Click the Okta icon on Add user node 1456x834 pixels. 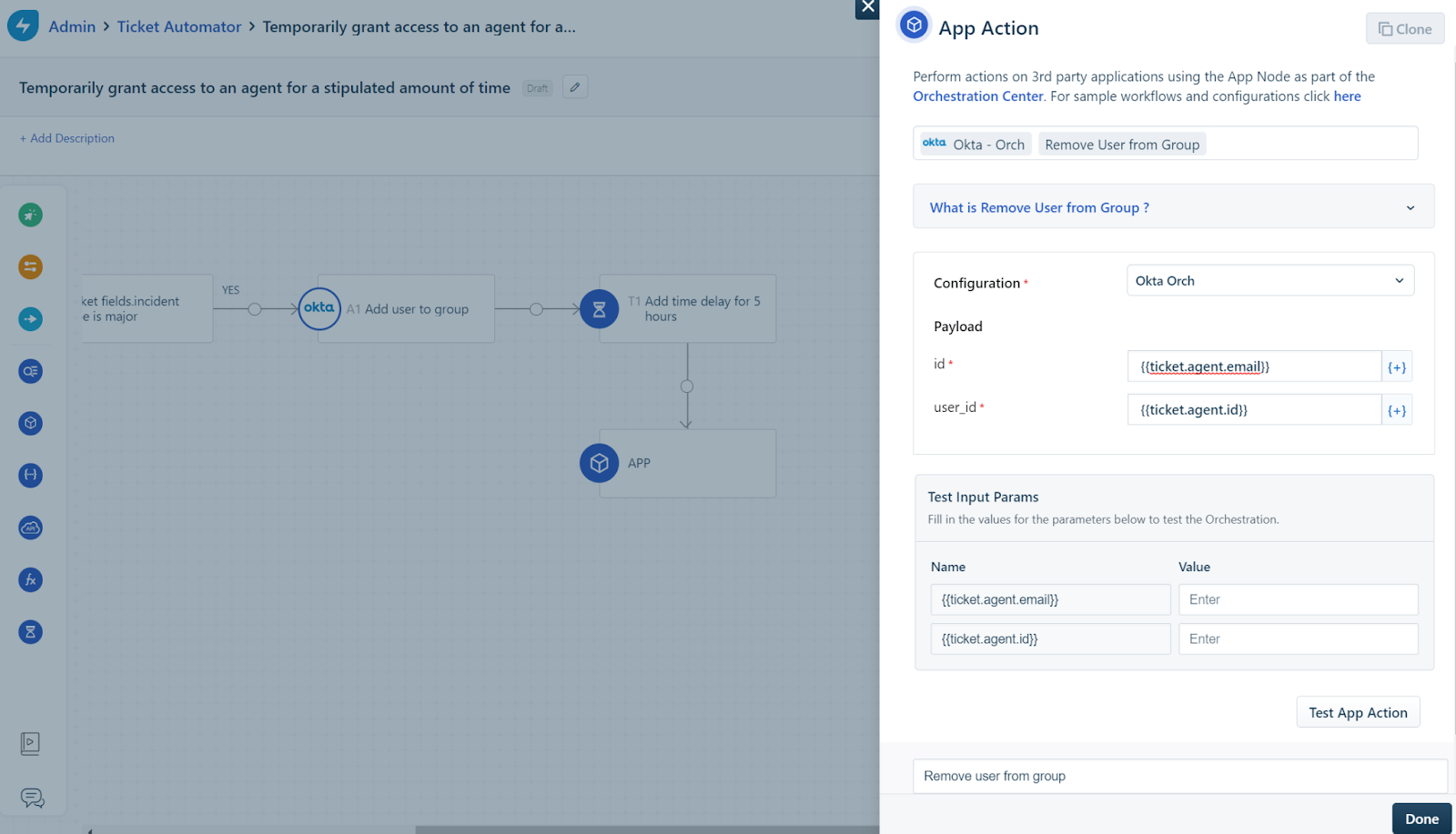click(319, 308)
